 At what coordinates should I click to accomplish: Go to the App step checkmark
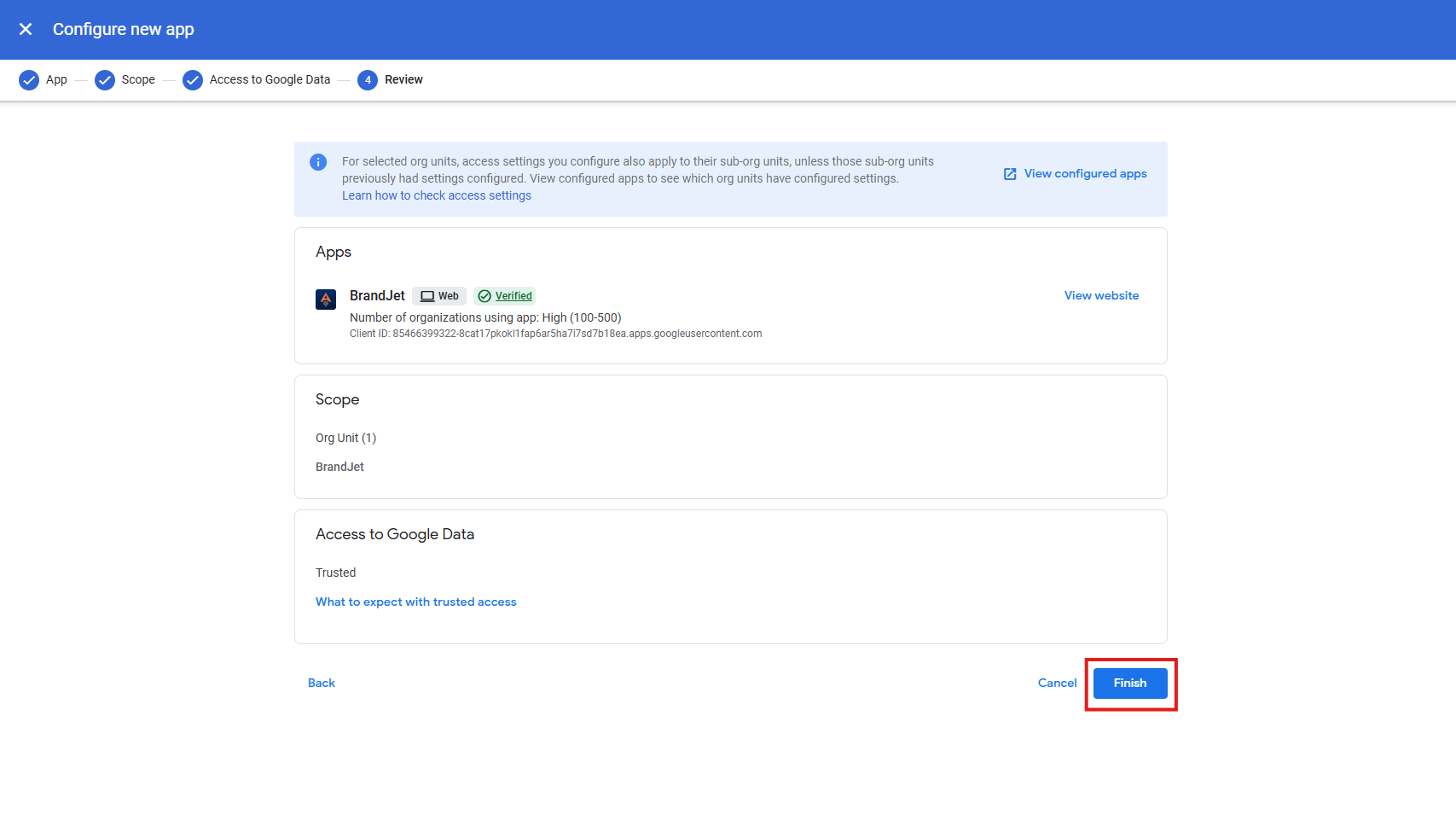point(29,80)
